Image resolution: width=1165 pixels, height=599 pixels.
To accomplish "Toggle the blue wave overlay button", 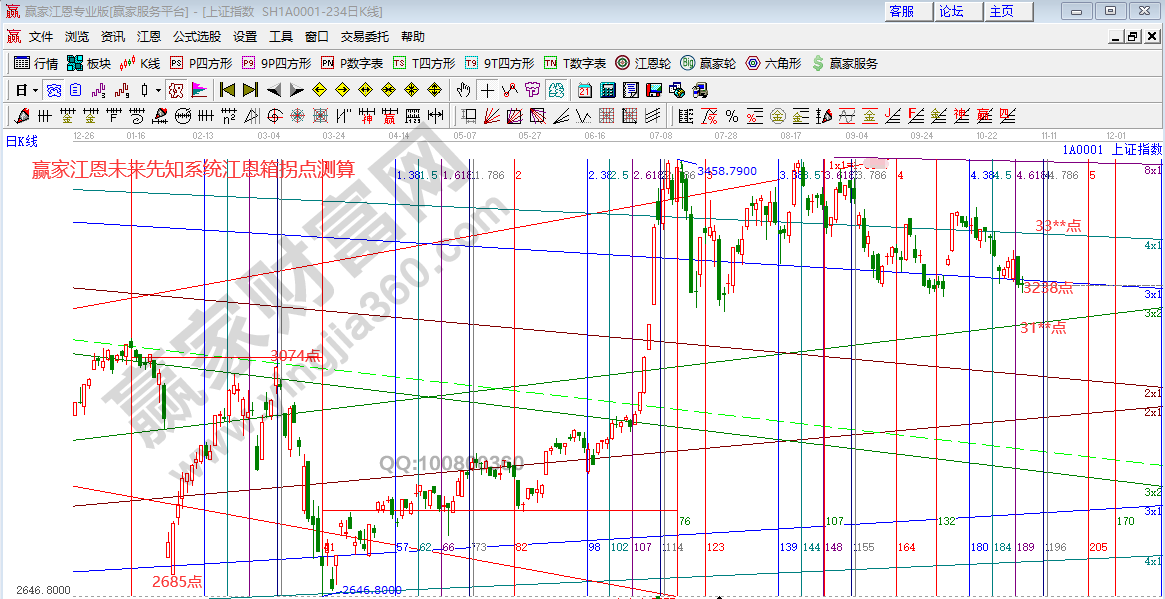I will click(x=54, y=90).
